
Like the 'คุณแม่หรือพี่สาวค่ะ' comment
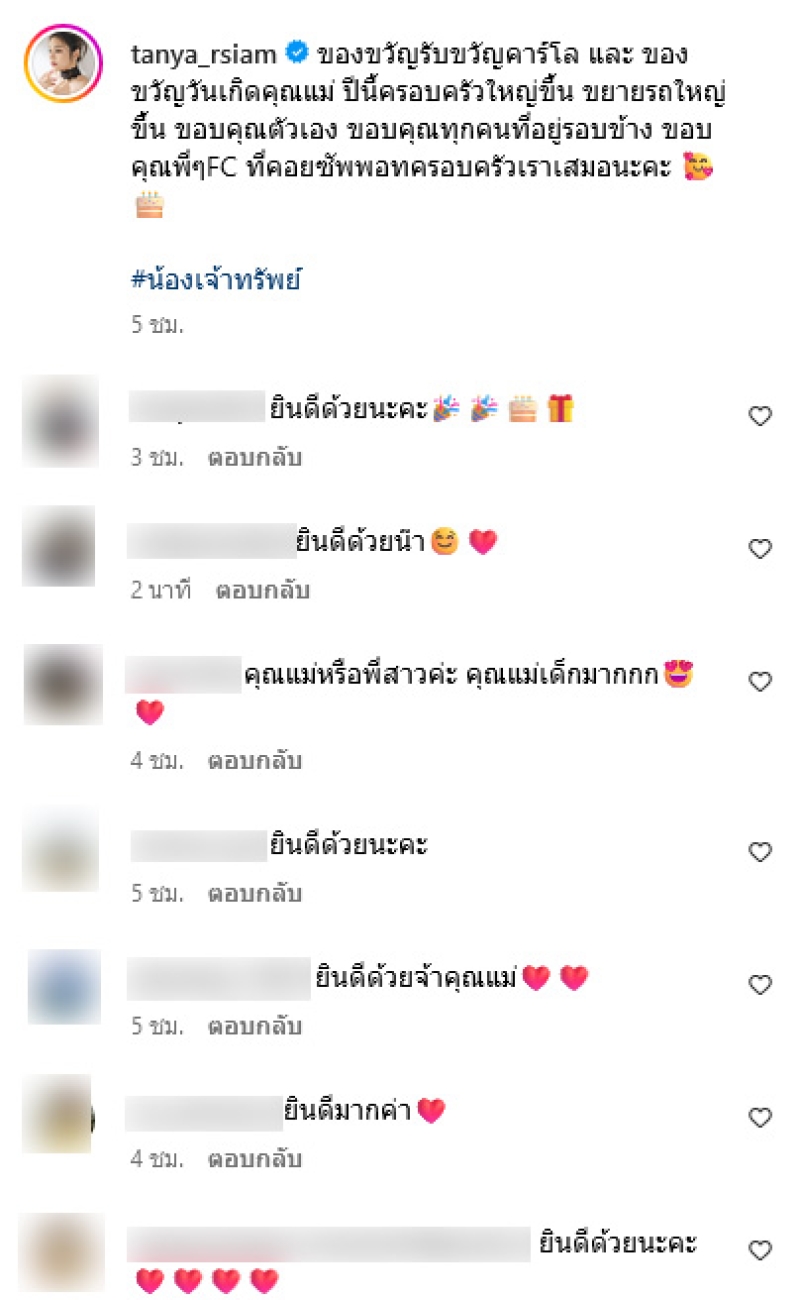[760, 681]
